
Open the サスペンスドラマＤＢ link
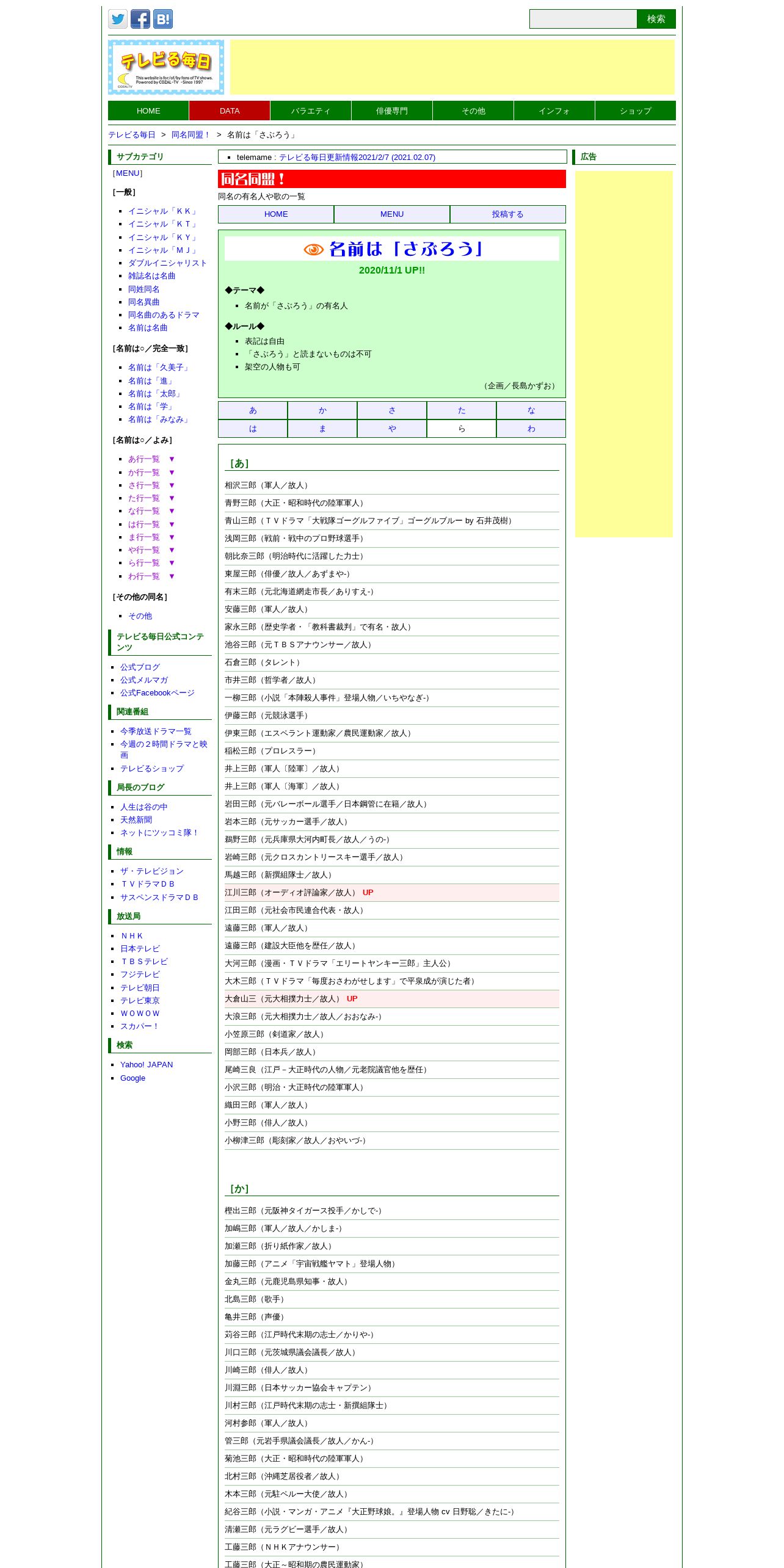point(159,898)
